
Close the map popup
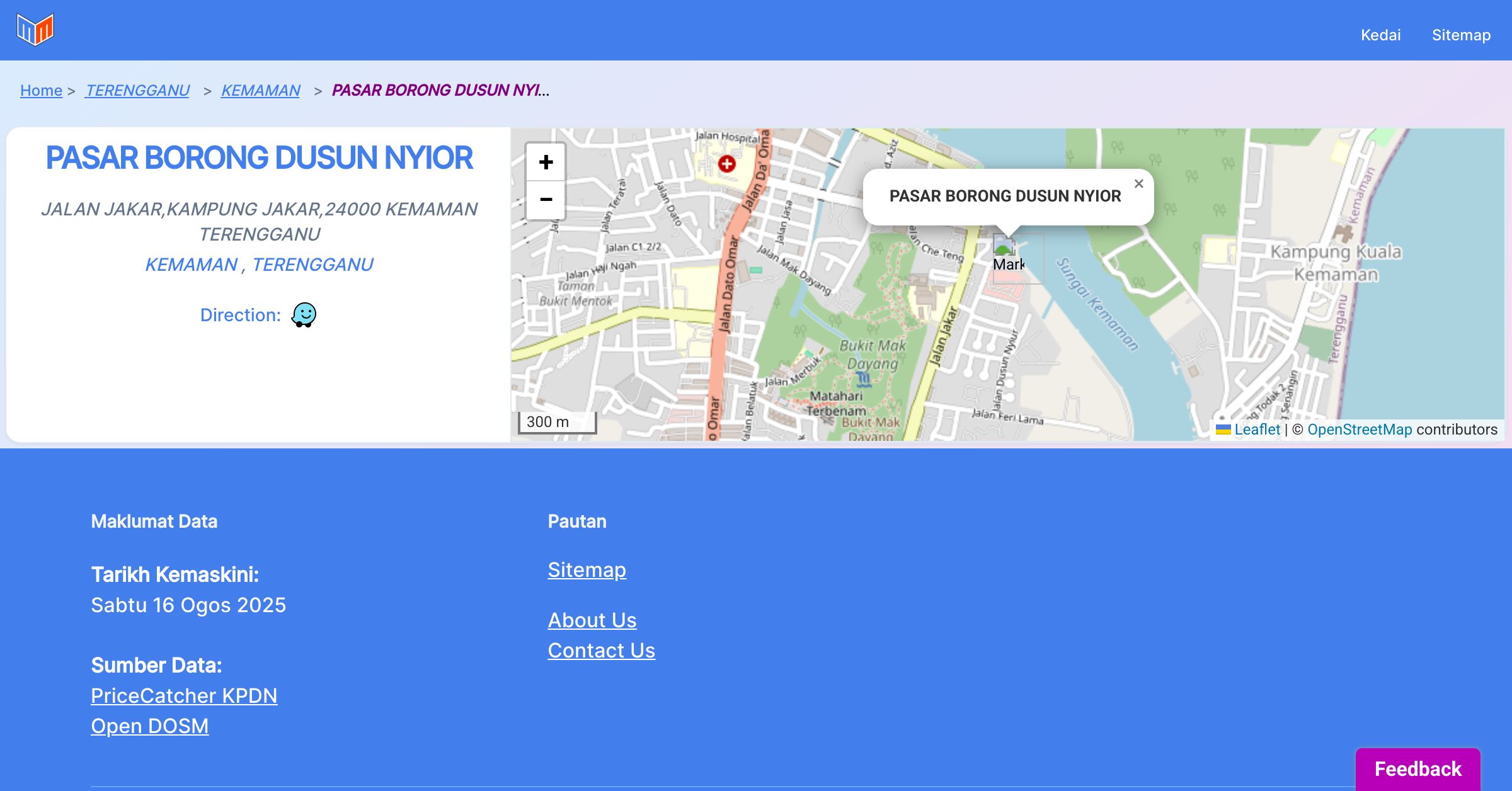click(x=1138, y=184)
